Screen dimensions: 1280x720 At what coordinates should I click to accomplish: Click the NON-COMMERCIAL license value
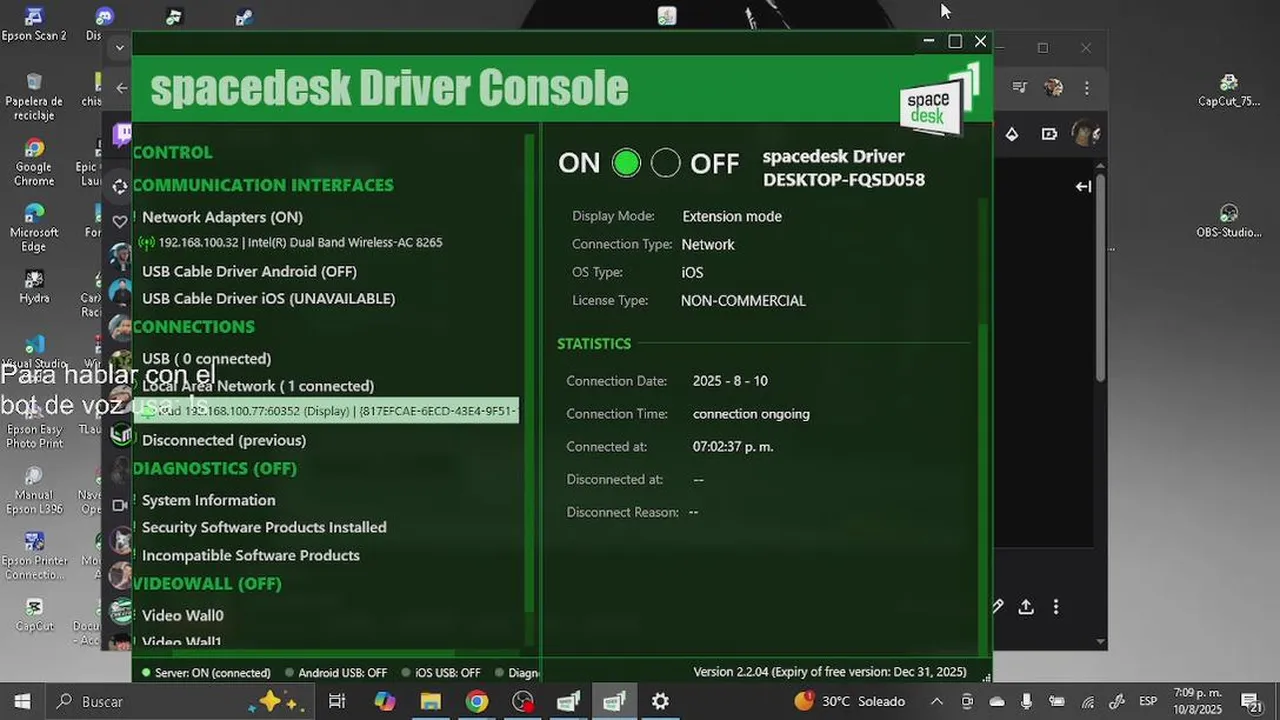[743, 300]
